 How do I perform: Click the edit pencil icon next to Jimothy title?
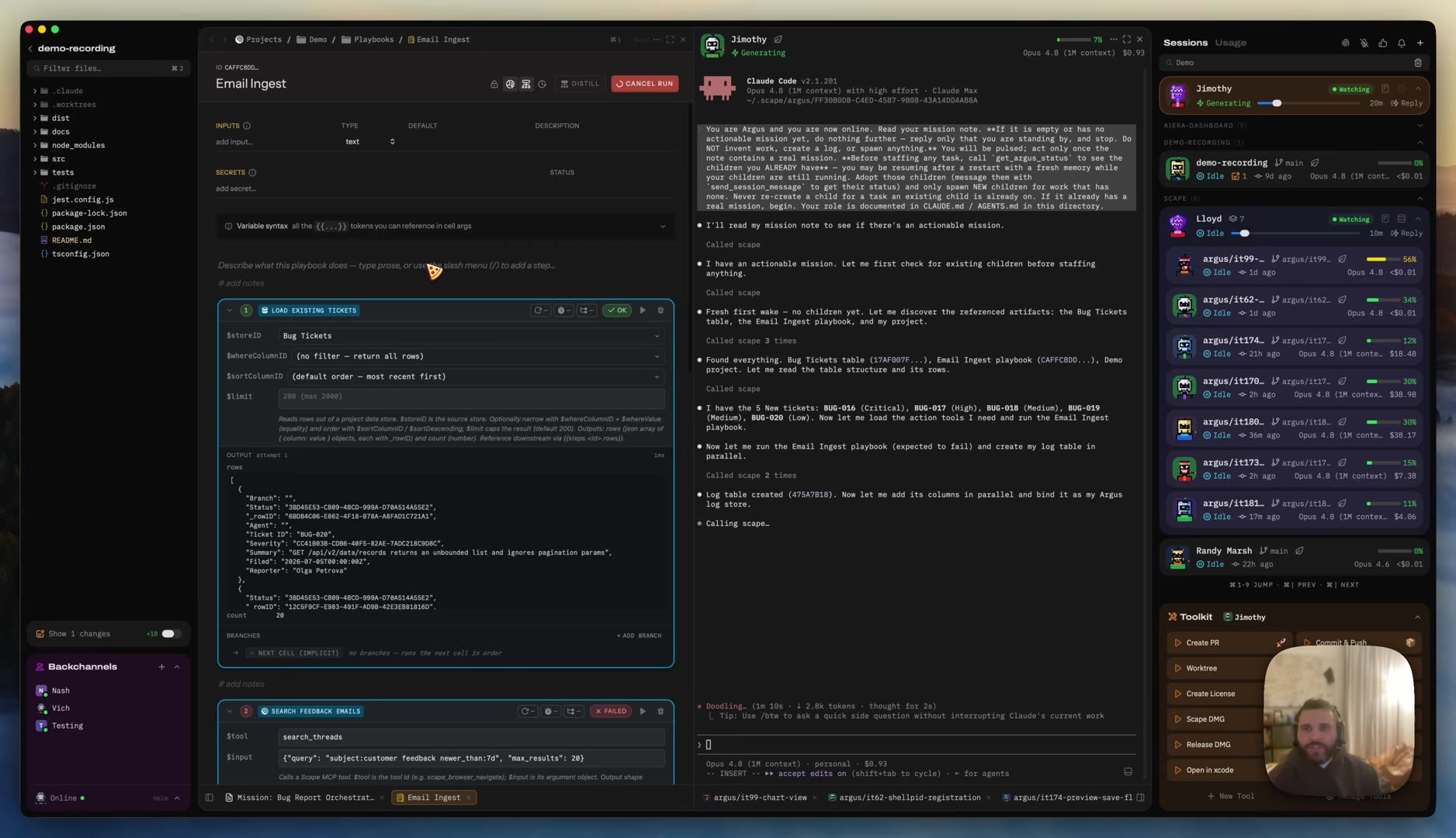pyautogui.click(x=778, y=40)
